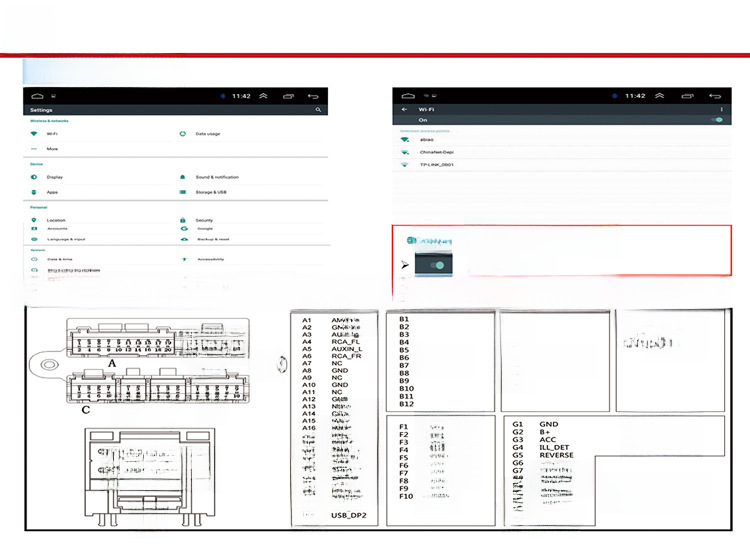Image resolution: width=750 pixels, height=548 pixels.
Task: Click the B12 pin label
Action: [x=407, y=404]
